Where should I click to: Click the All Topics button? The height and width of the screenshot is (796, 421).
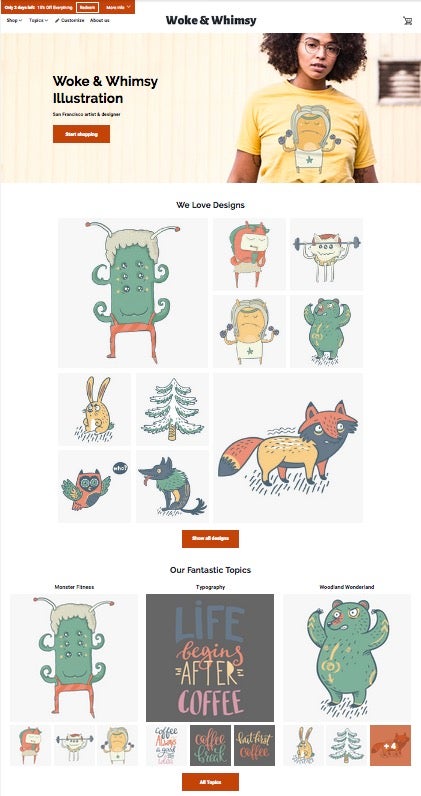(x=210, y=782)
